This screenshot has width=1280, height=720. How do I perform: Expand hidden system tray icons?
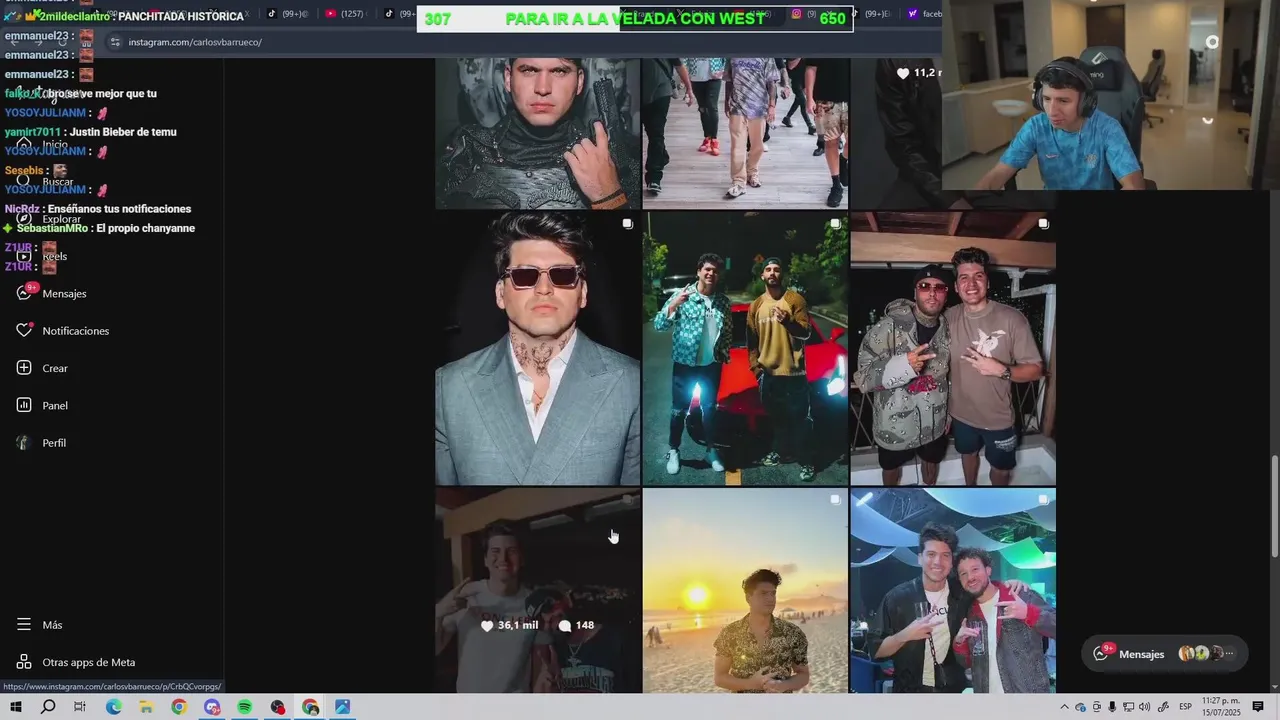(1064, 707)
